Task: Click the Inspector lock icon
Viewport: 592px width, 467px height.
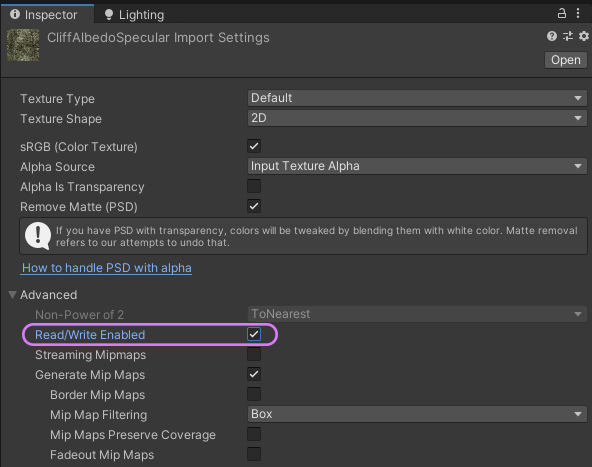Action: pos(562,14)
